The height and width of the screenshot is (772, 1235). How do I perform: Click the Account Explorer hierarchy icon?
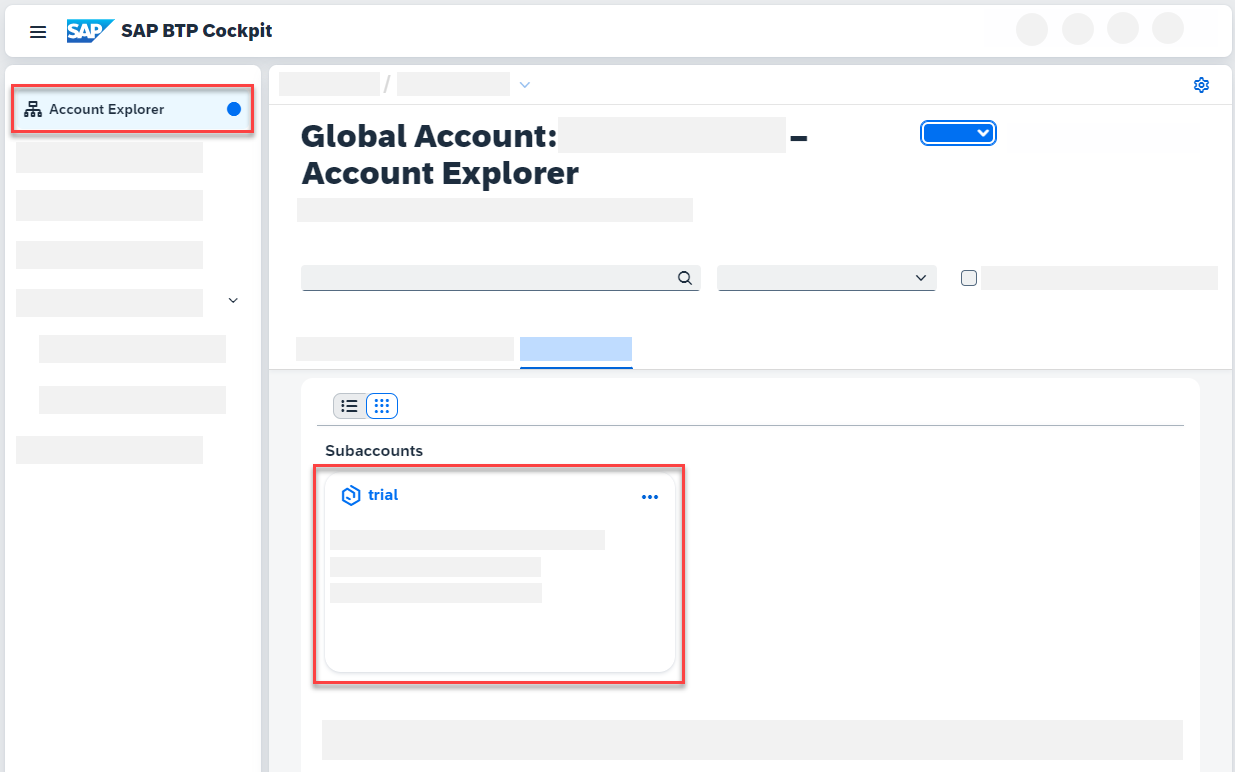32,109
